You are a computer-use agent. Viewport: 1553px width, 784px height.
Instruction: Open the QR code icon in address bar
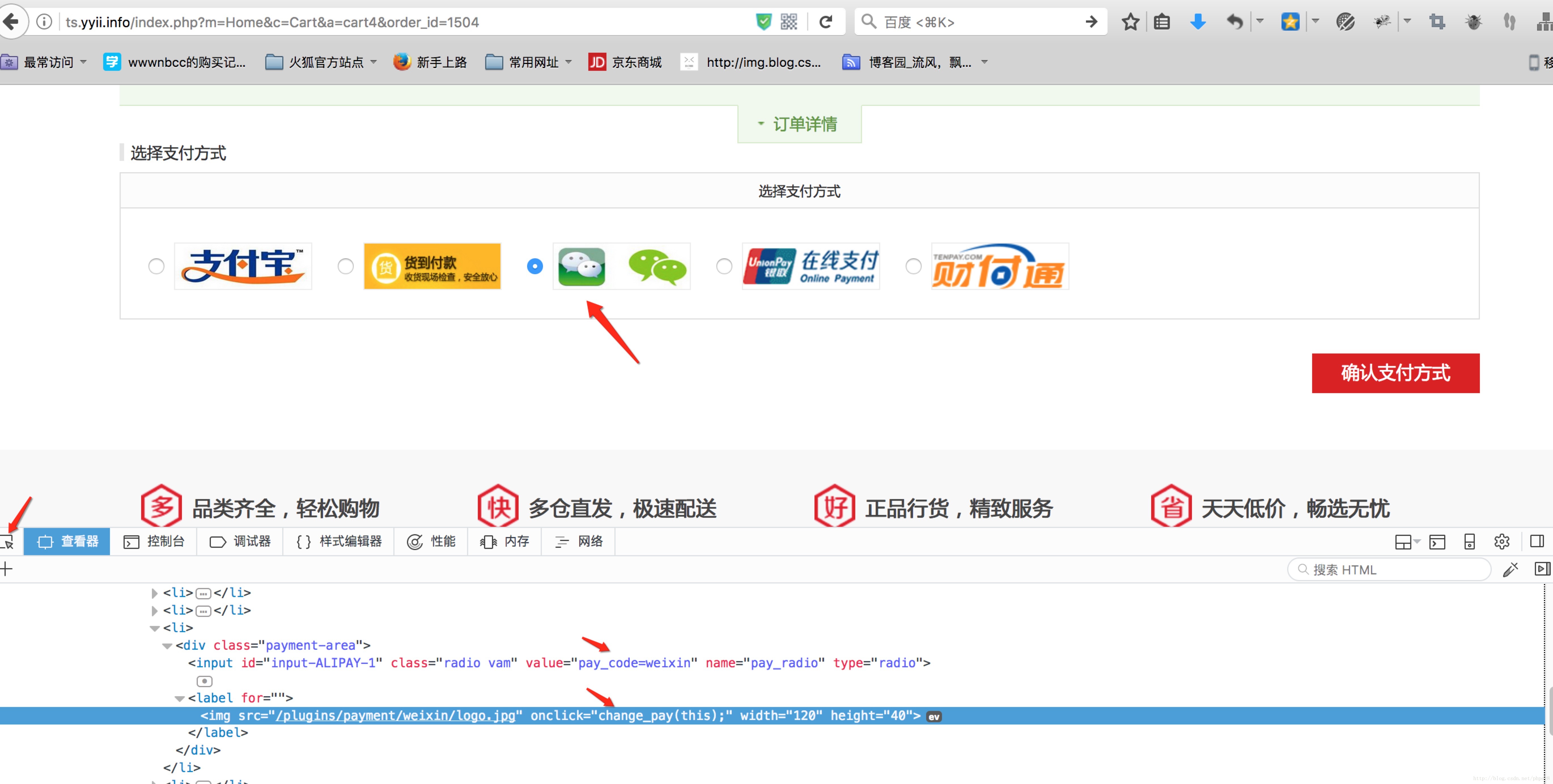pos(789,22)
